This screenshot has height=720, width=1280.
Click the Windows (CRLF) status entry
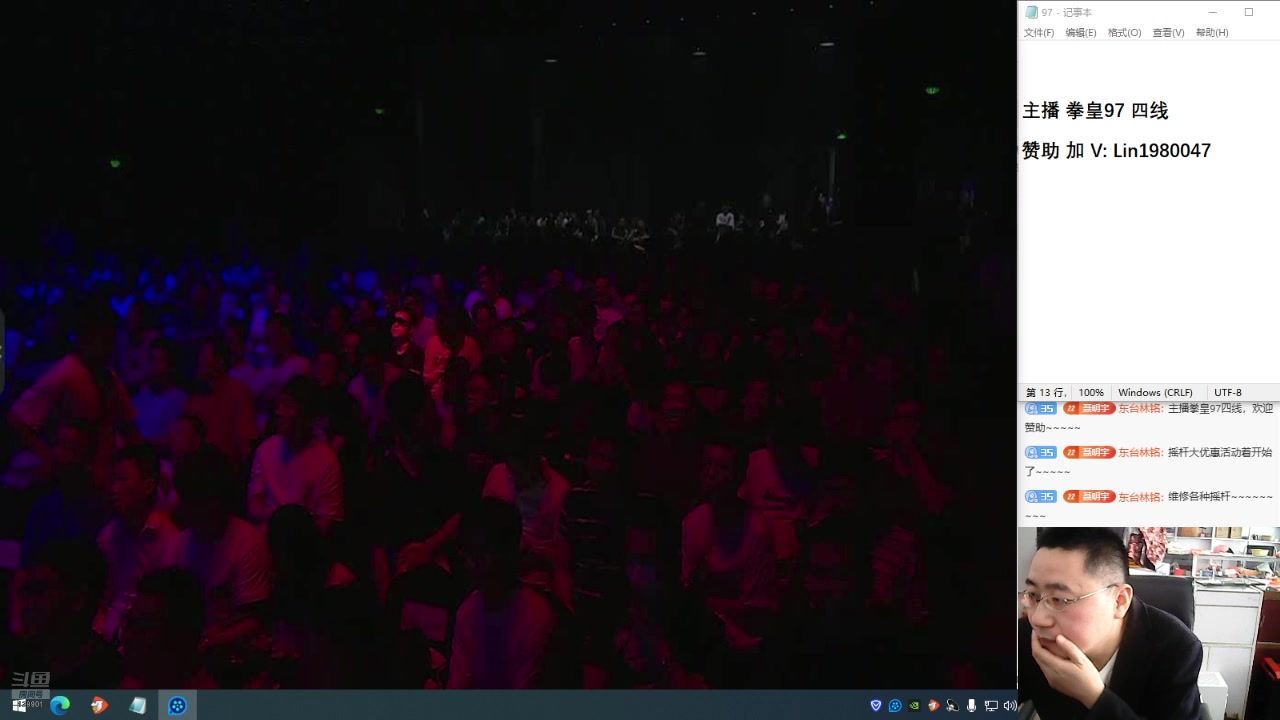[1155, 393]
